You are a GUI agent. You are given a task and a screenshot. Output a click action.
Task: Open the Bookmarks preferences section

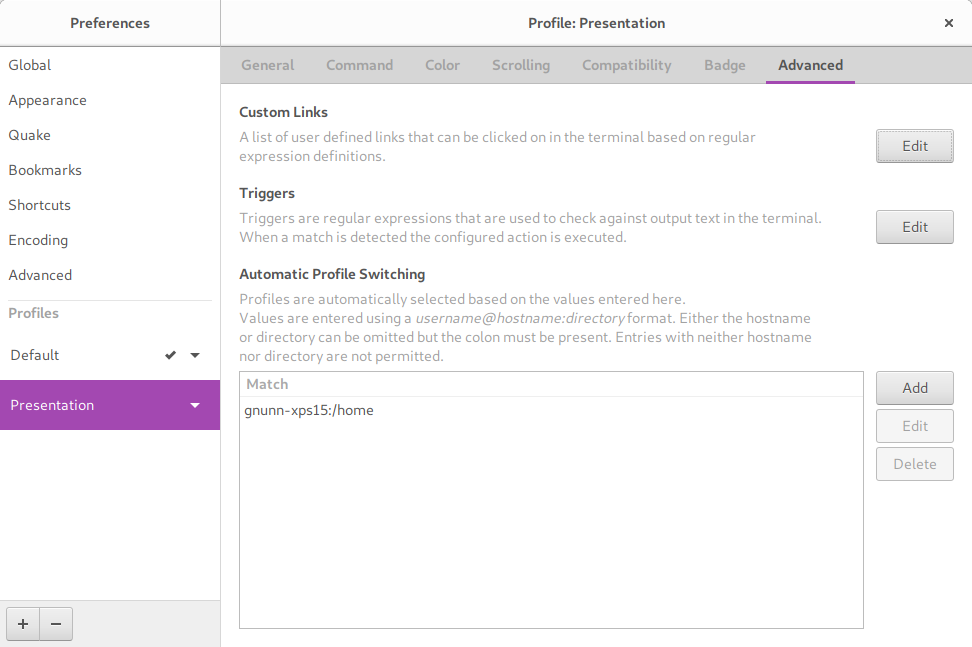point(45,170)
